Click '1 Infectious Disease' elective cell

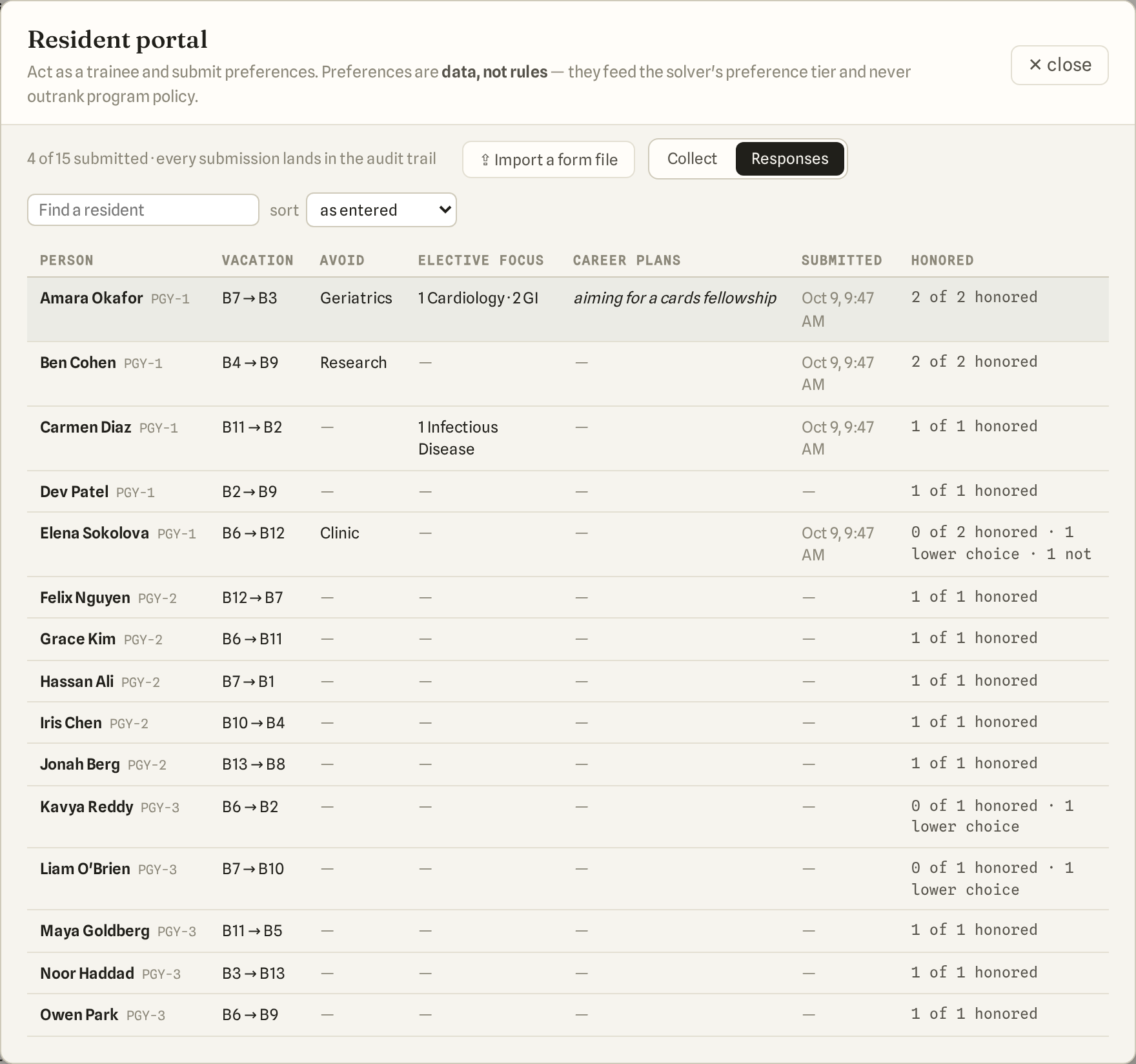tap(458, 438)
